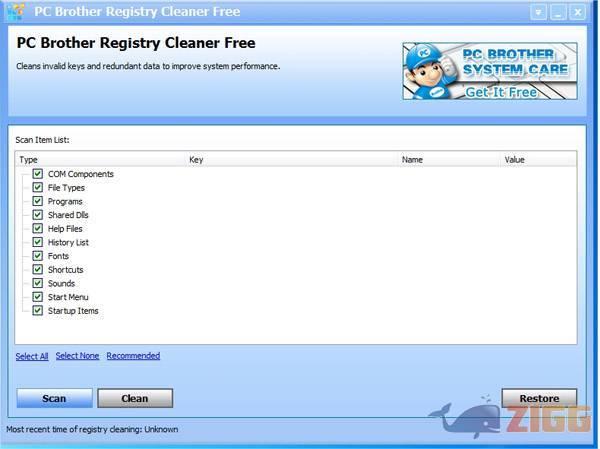The image size is (600, 449).
Task: Click the Restore button
Action: click(539, 398)
